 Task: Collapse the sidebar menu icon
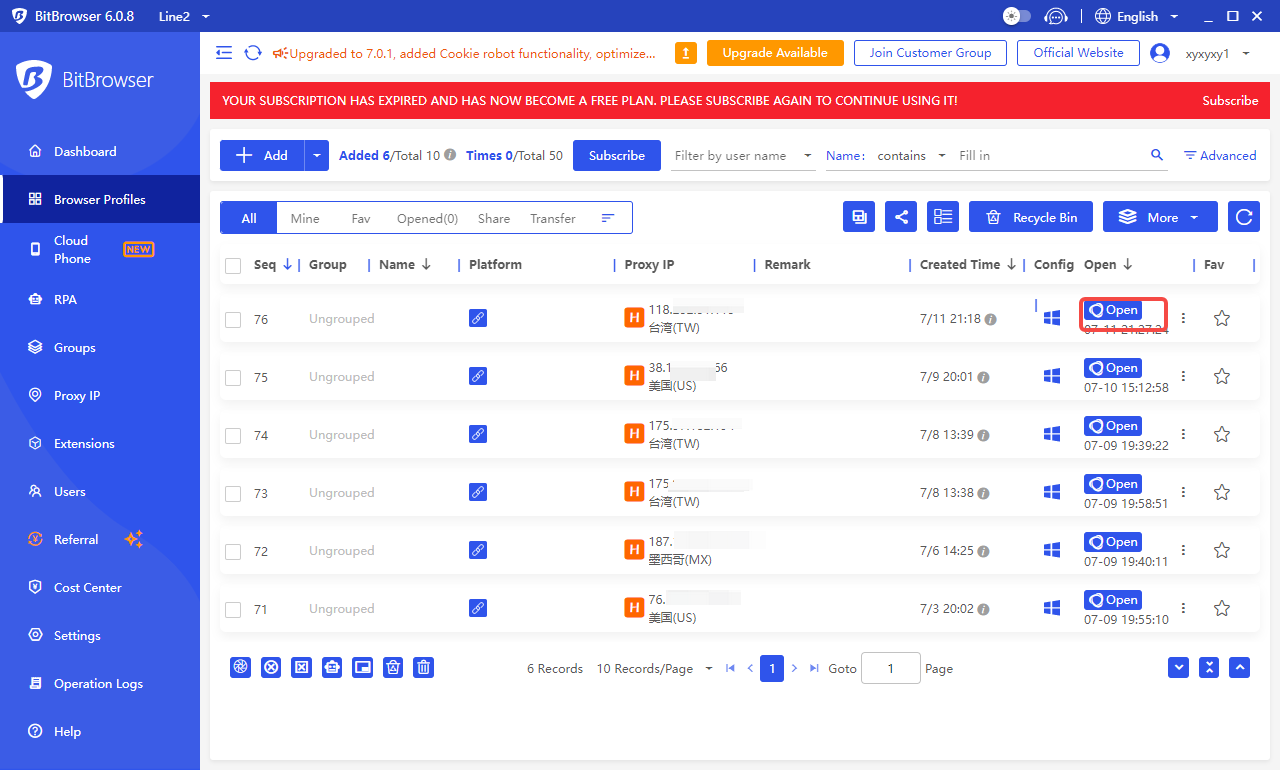[224, 53]
